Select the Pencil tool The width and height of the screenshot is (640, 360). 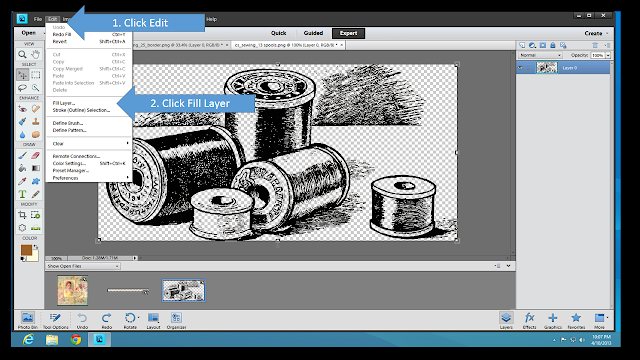point(36,194)
